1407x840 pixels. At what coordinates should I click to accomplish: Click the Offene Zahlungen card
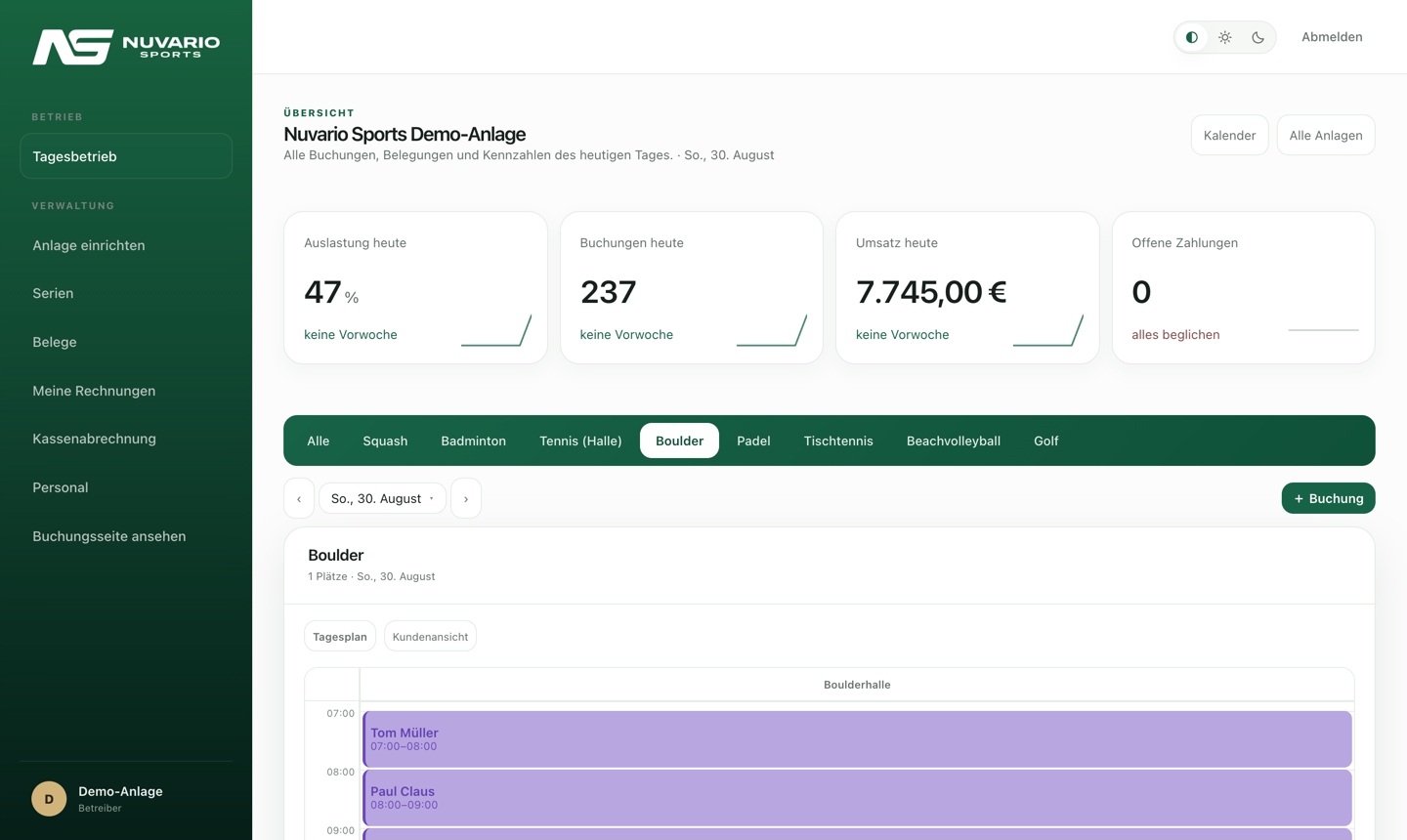tap(1244, 288)
